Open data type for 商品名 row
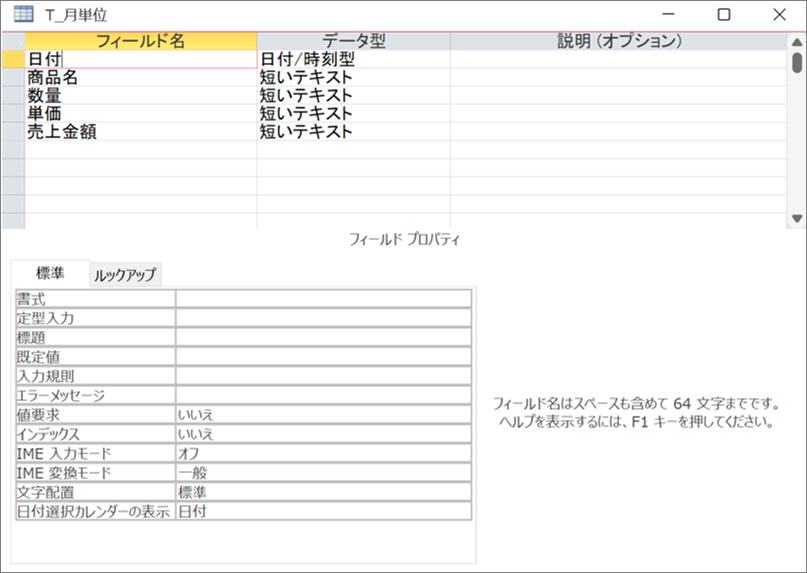Screen dimensions: 807x573 [x=354, y=77]
